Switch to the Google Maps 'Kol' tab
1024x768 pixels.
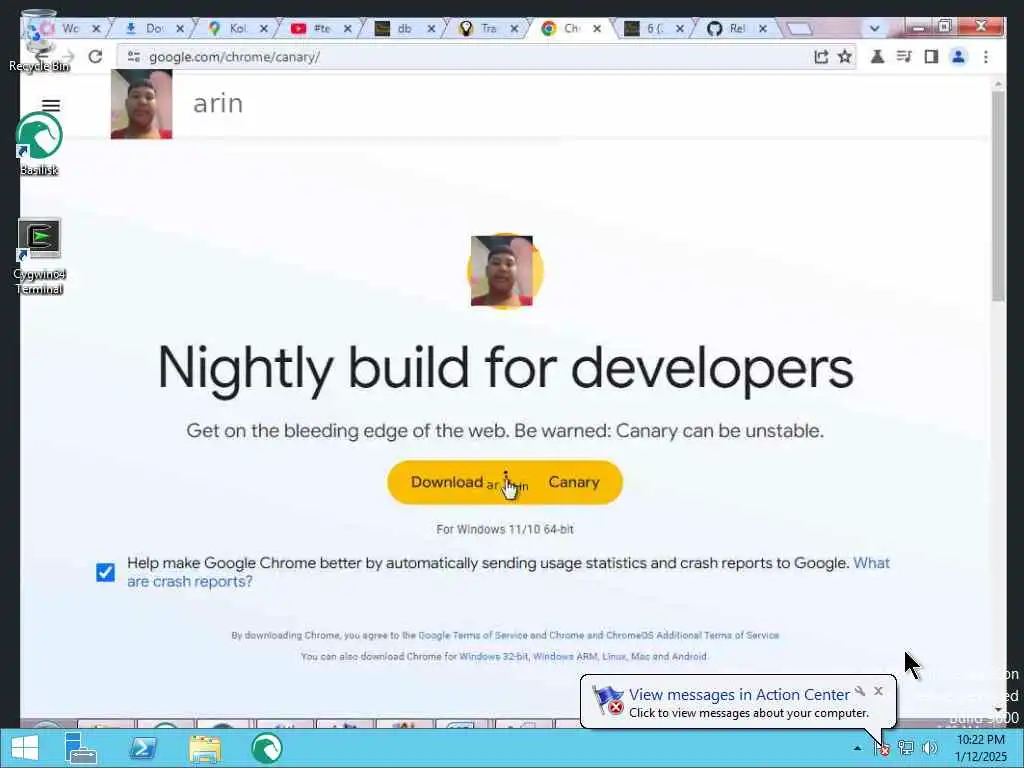pos(238,29)
